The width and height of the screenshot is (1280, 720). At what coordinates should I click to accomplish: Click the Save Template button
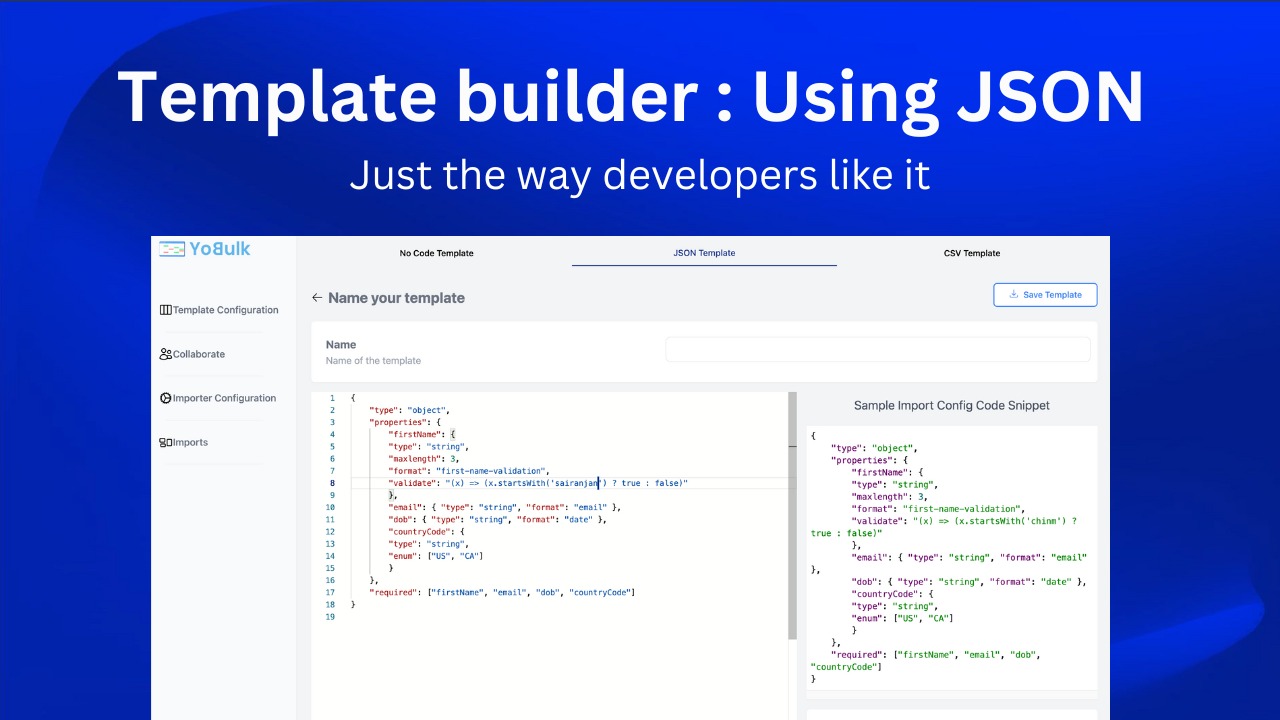coord(1045,294)
